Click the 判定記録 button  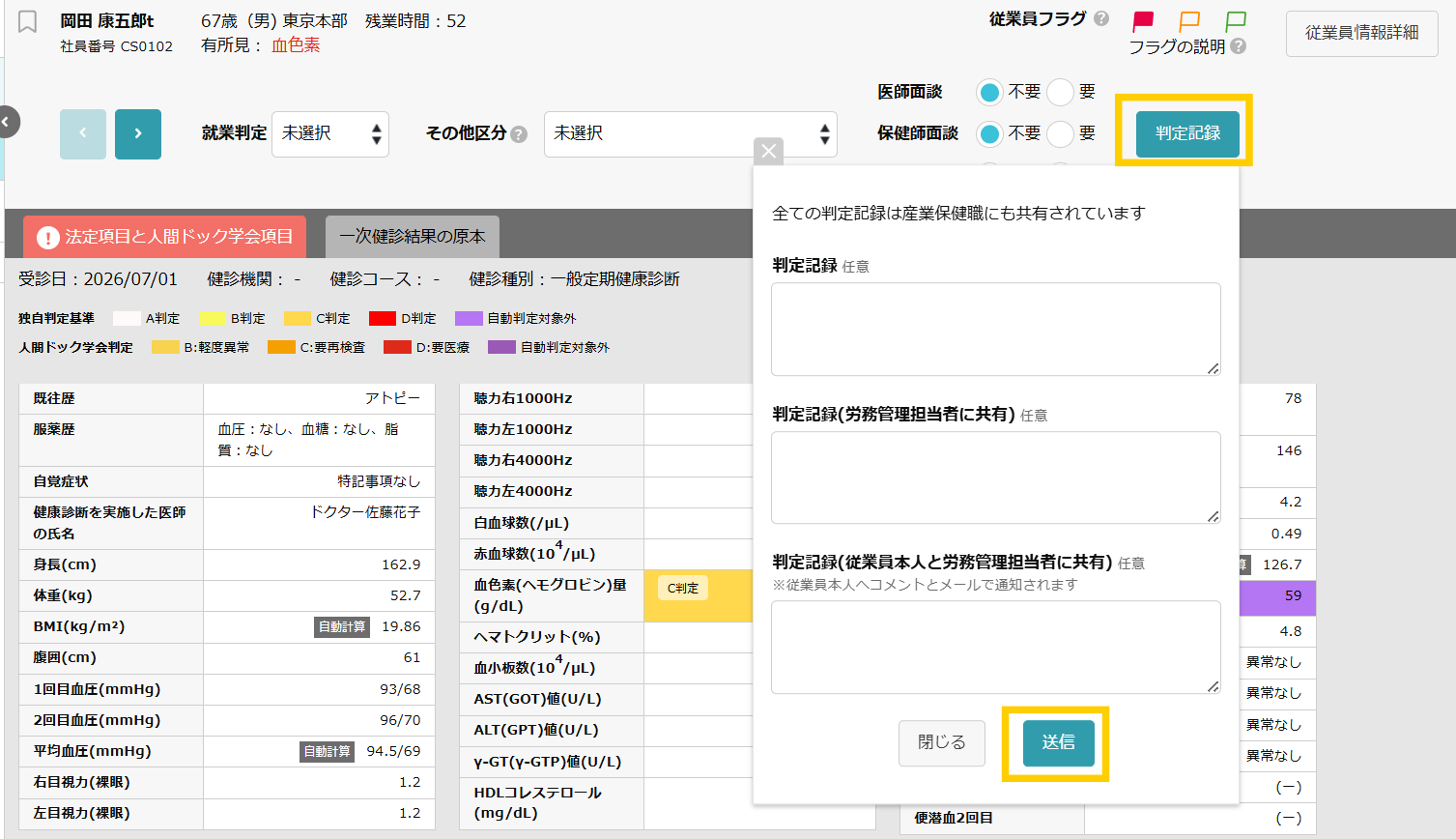pos(1187,133)
